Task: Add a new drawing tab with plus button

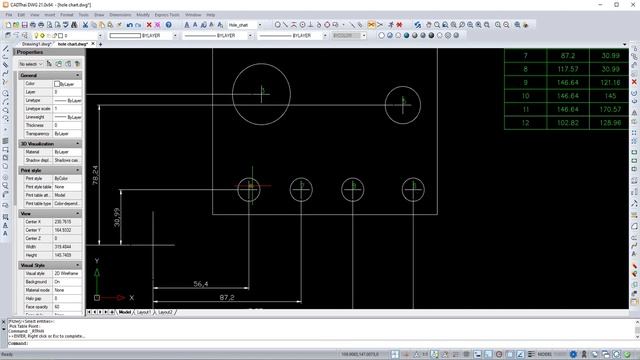Action: pyautogui.click(x=100, y=44)
